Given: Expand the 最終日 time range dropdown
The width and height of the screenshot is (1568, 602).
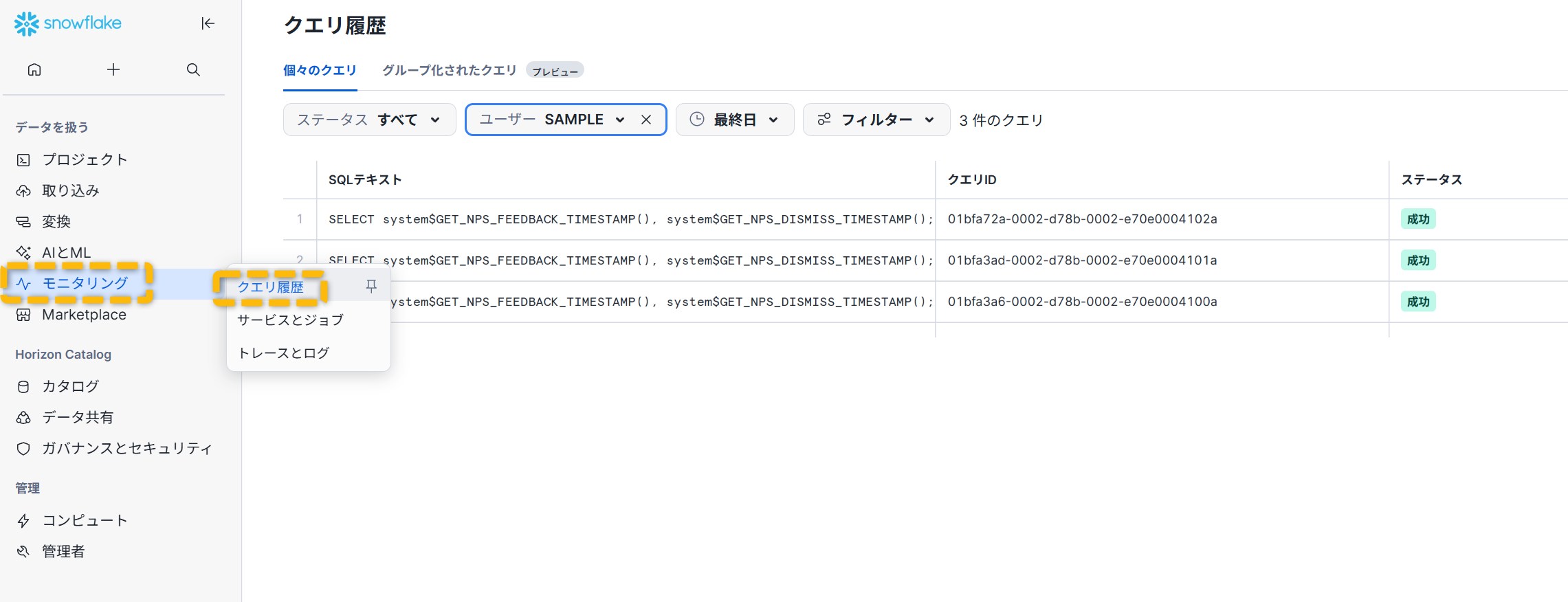Looking at the screenshot, I should click(734, 120).
